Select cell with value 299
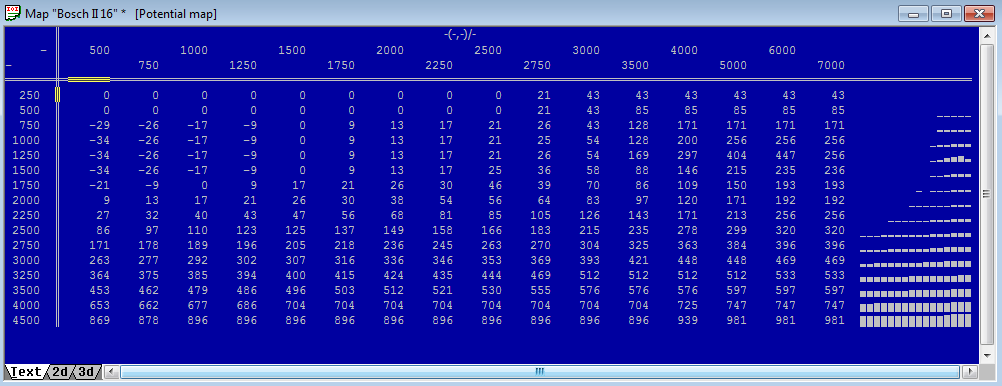This screenshot has width=1002, height=386. click(x=736, y=231)
